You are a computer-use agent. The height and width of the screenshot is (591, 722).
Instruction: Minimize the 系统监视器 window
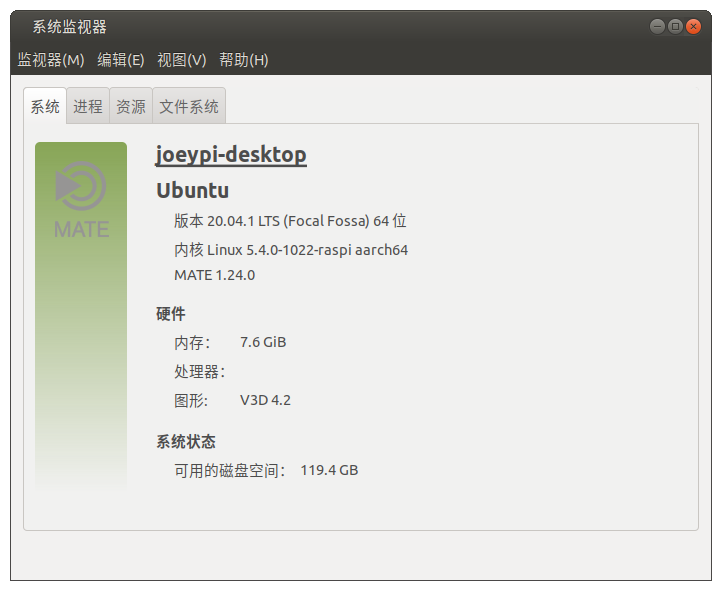pyautogui.click(x=658, y=27)
